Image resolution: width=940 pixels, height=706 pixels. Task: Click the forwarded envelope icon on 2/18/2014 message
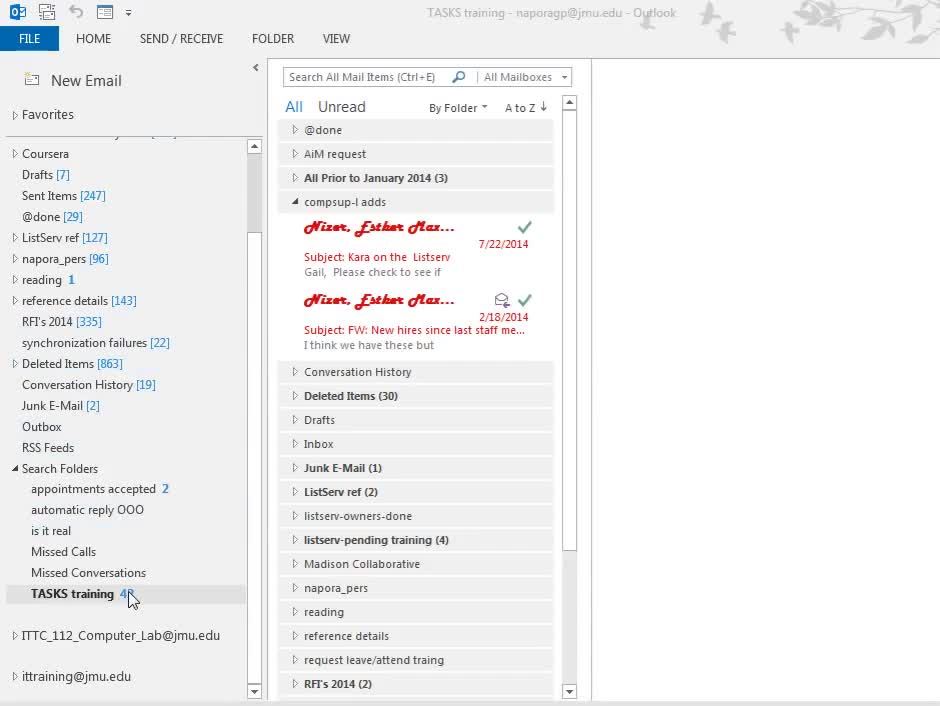(502, 300)
